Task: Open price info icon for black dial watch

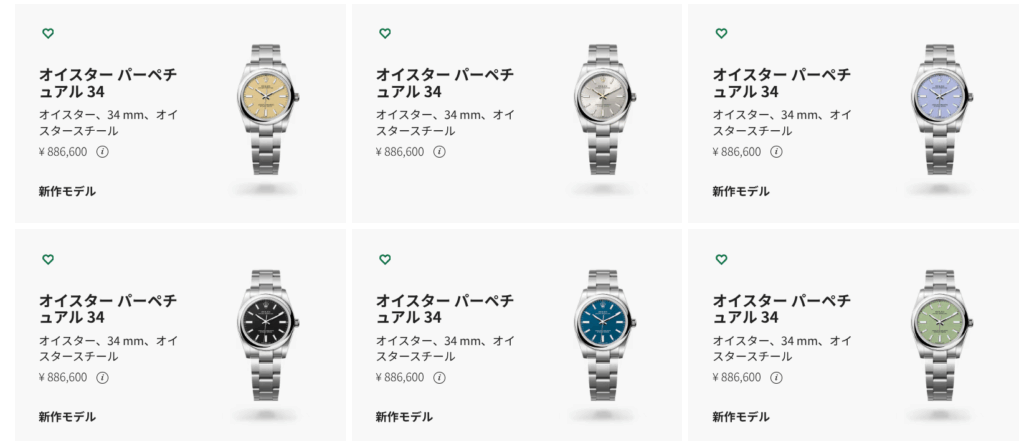Action: pos(103,378)
